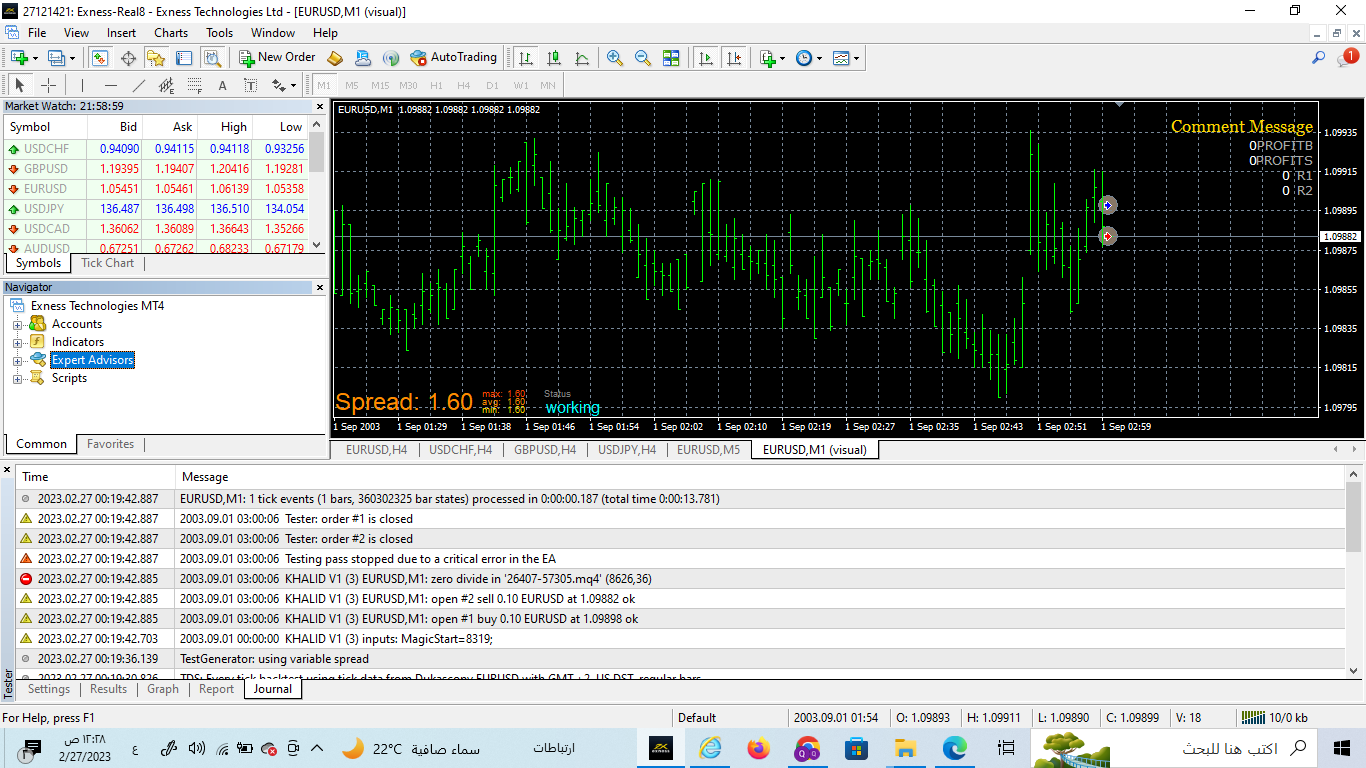
Task: Zoom out on the chart
Action: [643, 58]
